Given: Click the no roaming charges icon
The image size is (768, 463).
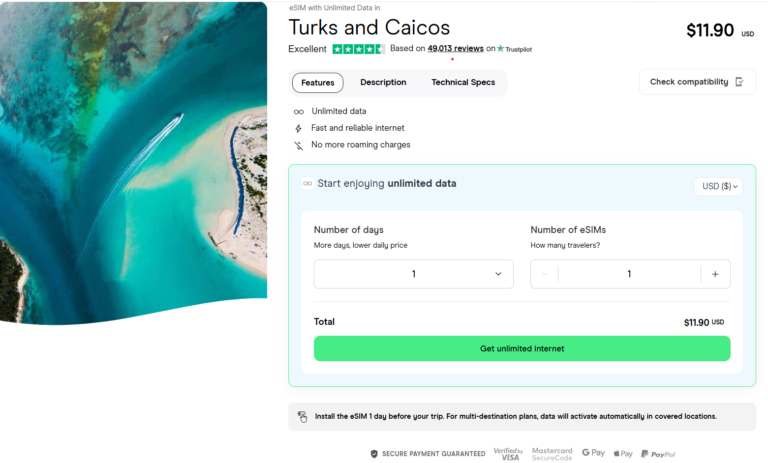Looking at the screenshot, I should [298, 145].
